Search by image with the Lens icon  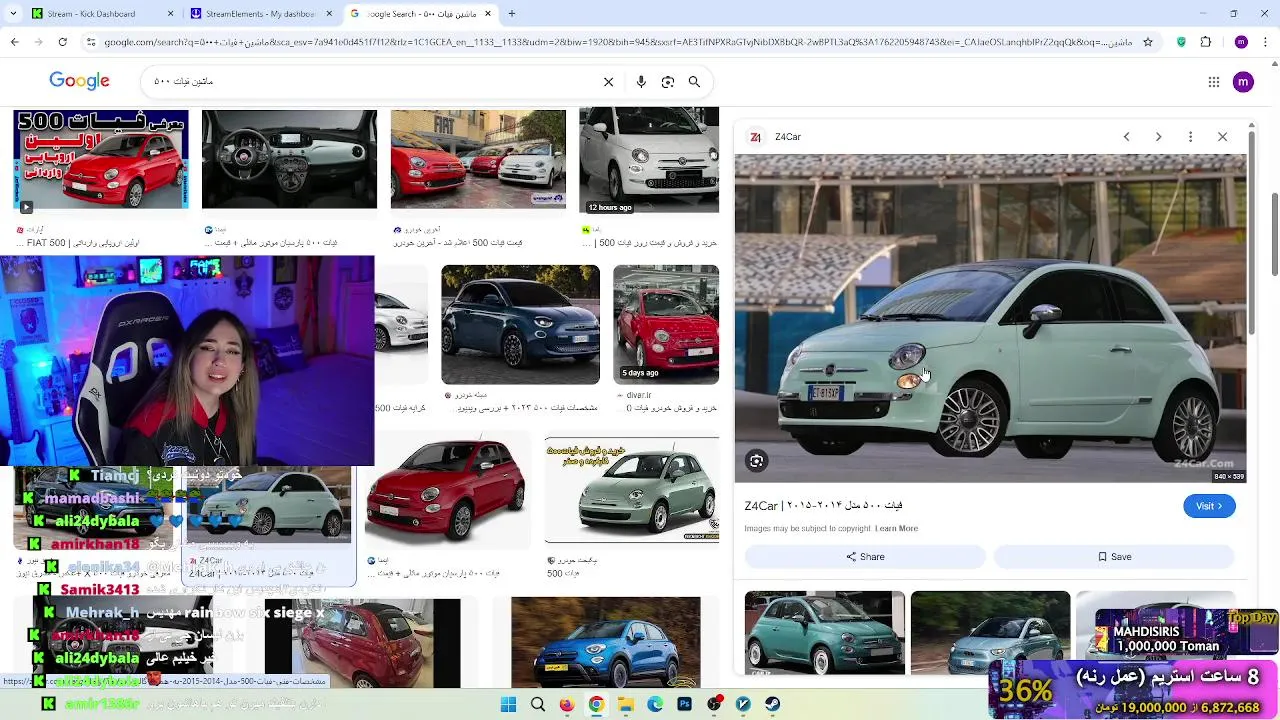[x=668, y=82]
